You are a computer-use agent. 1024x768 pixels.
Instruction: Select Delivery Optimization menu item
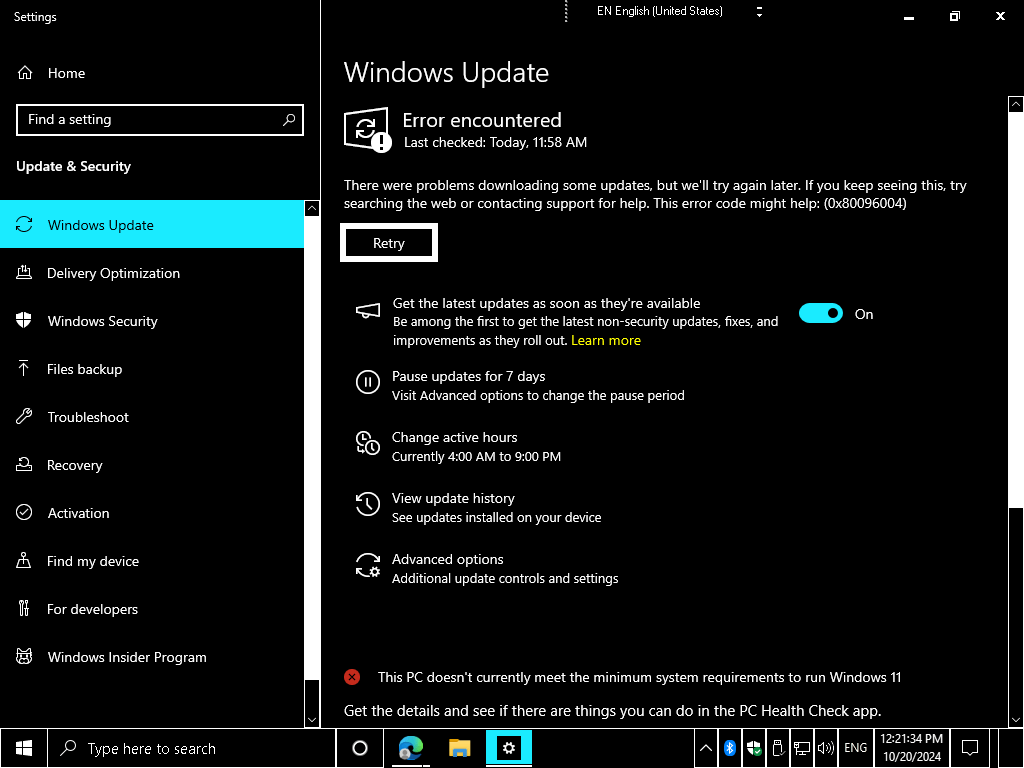point(152,273)
